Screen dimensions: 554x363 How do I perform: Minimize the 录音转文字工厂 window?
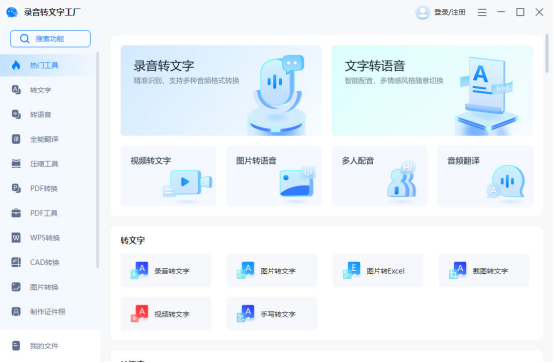[501, 12]
